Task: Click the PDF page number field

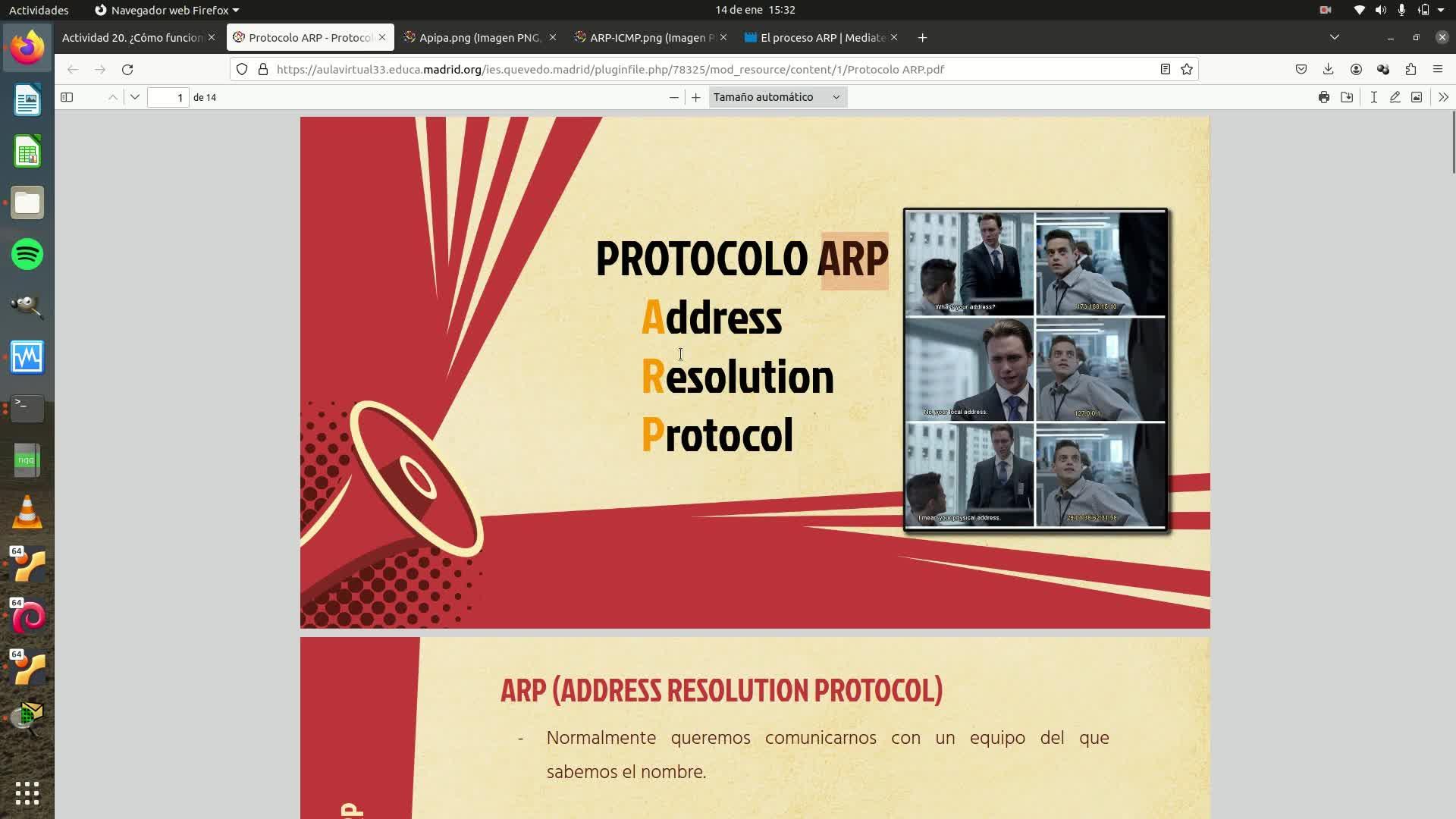Action: pyautogui.click(x=168, y=97)
